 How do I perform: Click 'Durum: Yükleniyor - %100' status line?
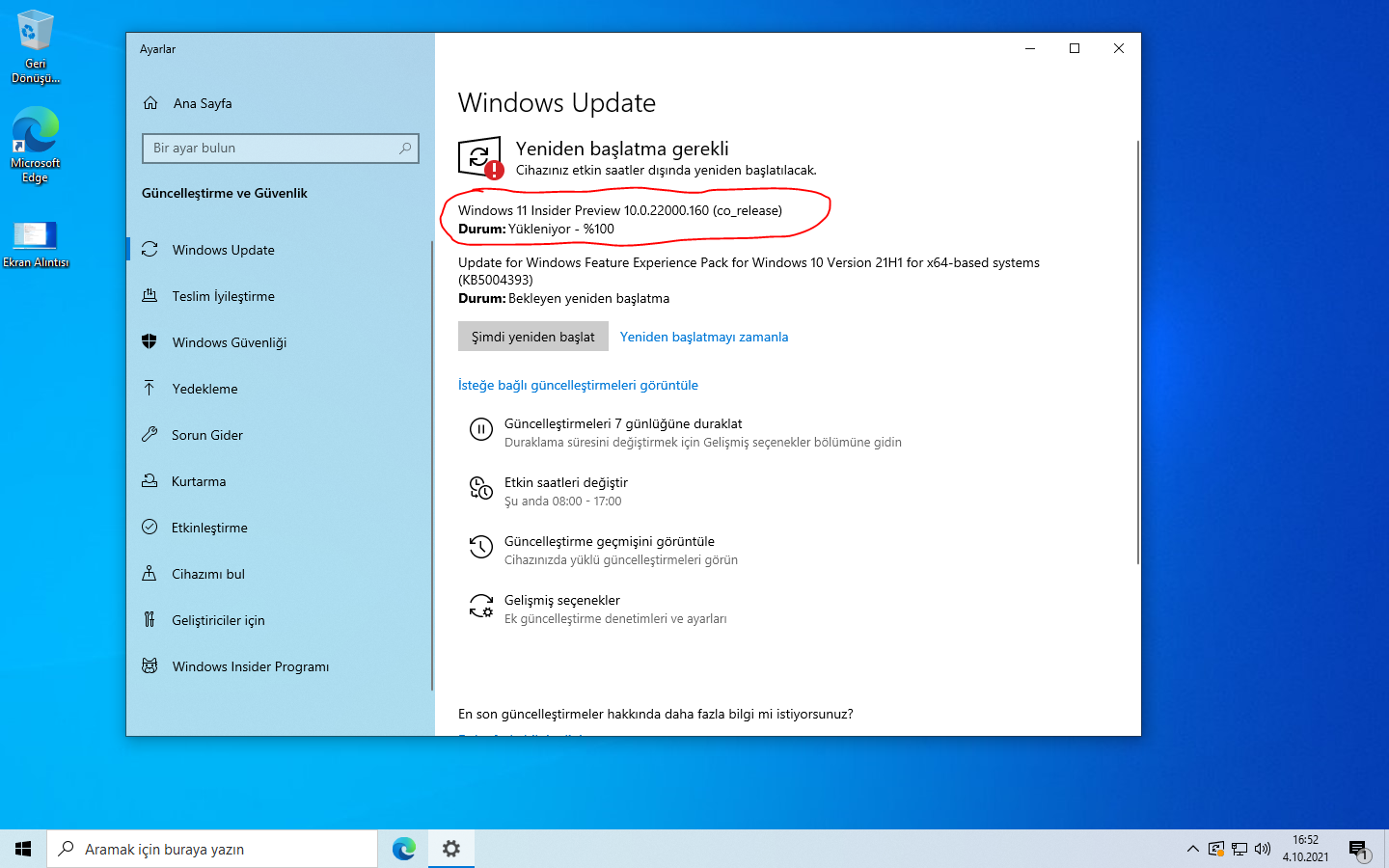(536, 230)
